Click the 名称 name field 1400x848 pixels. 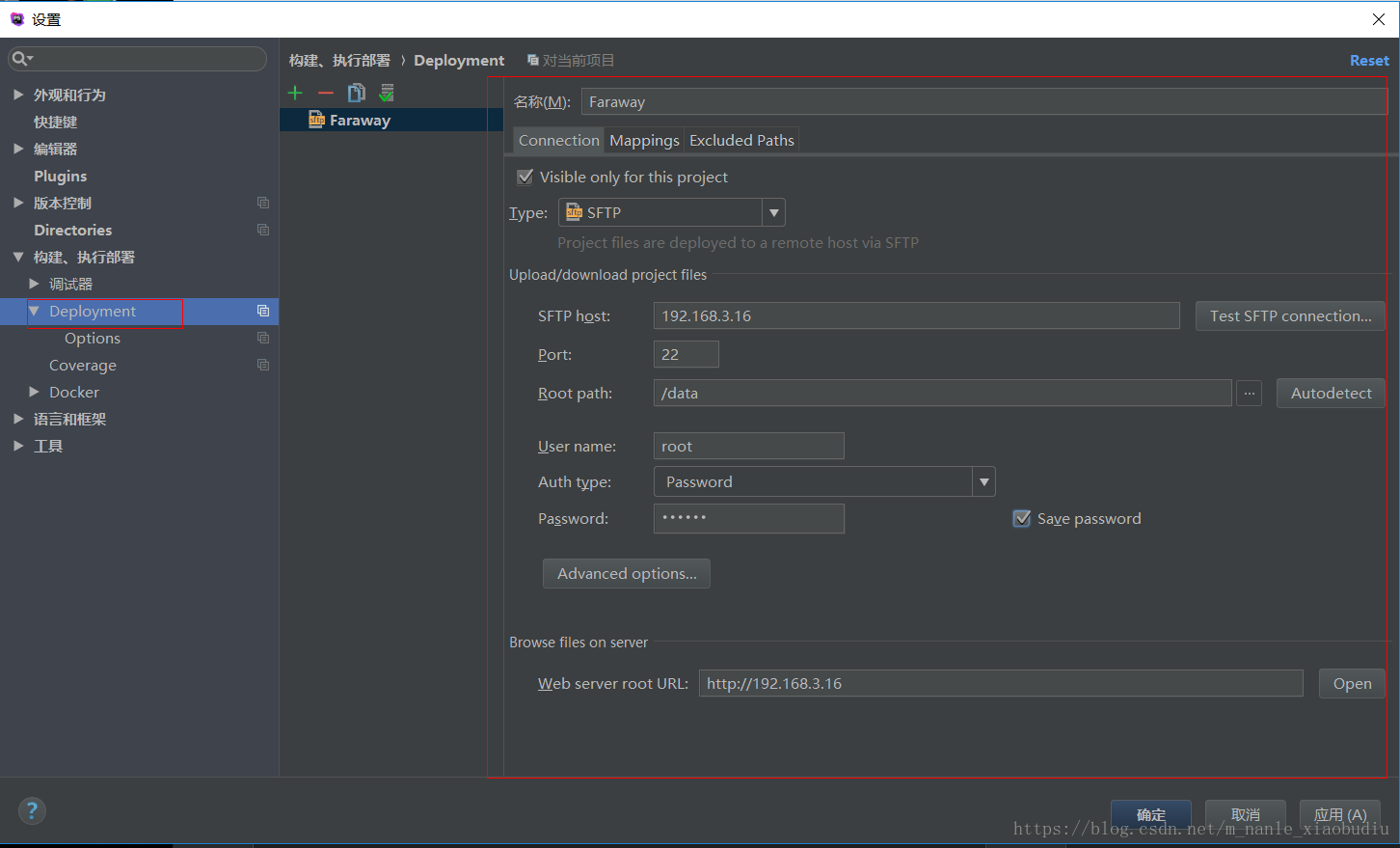click(x=983, y=101)
